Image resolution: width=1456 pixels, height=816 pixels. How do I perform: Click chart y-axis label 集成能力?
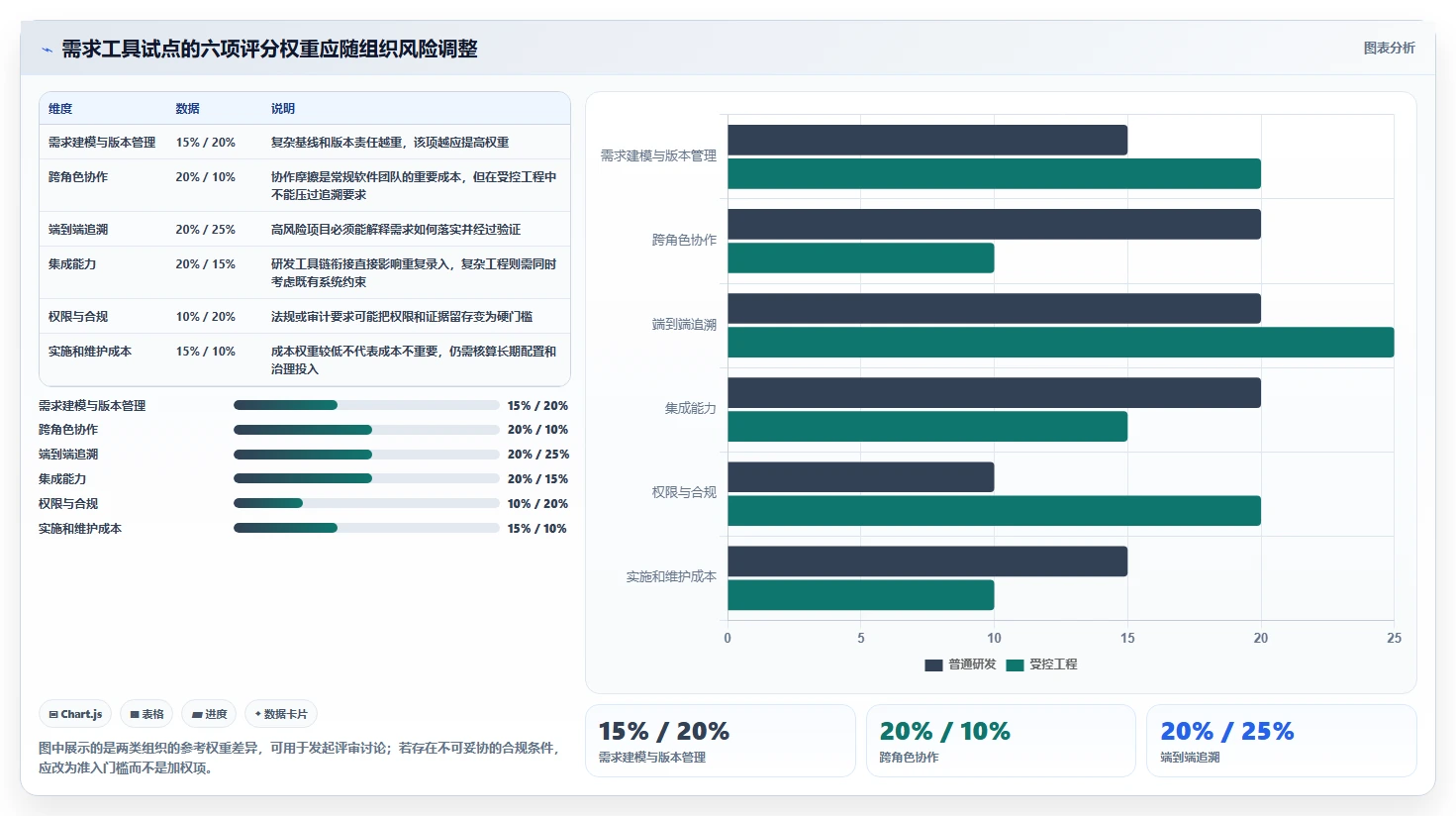(691, 409)
